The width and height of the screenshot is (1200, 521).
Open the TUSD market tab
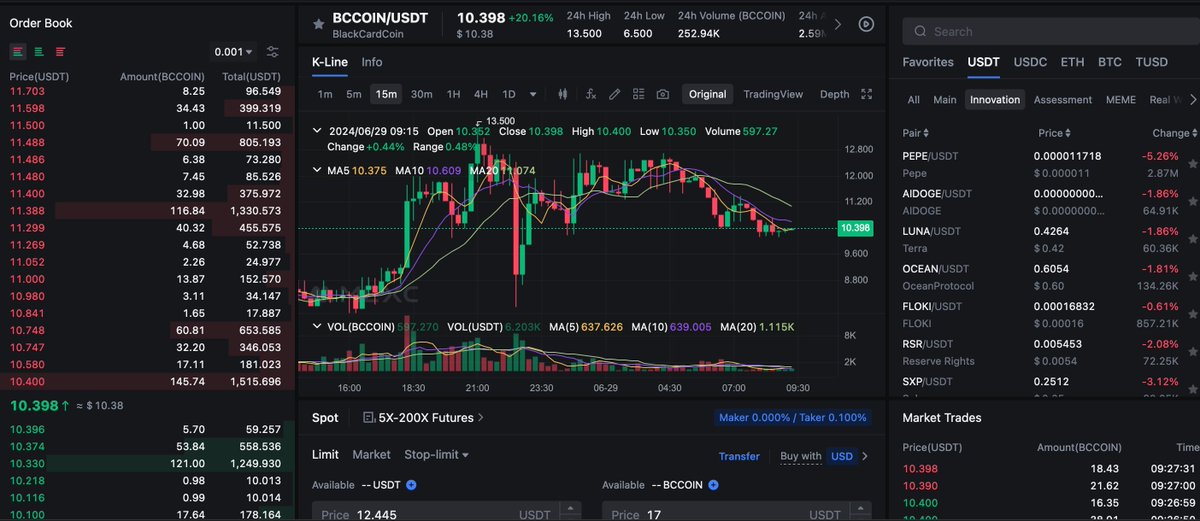coord(1151,62)
